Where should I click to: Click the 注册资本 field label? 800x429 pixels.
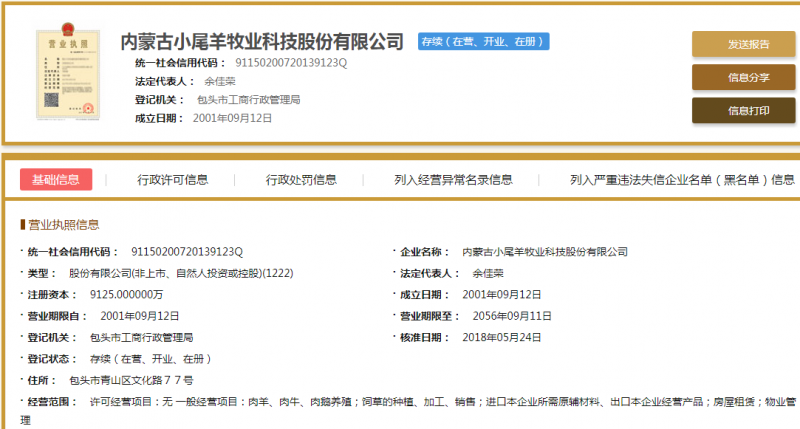52,294
